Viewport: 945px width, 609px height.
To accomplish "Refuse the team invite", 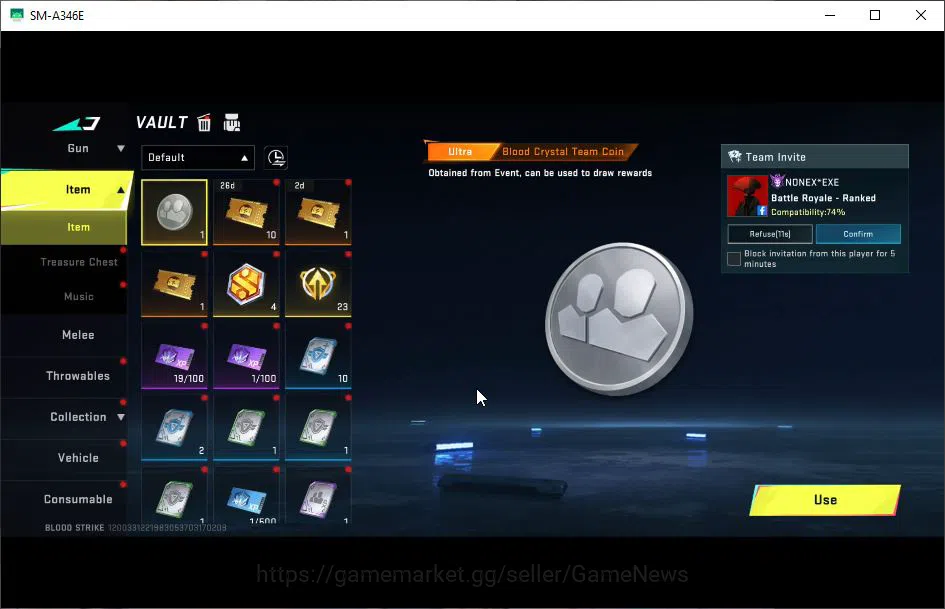I will pos(770,234).
